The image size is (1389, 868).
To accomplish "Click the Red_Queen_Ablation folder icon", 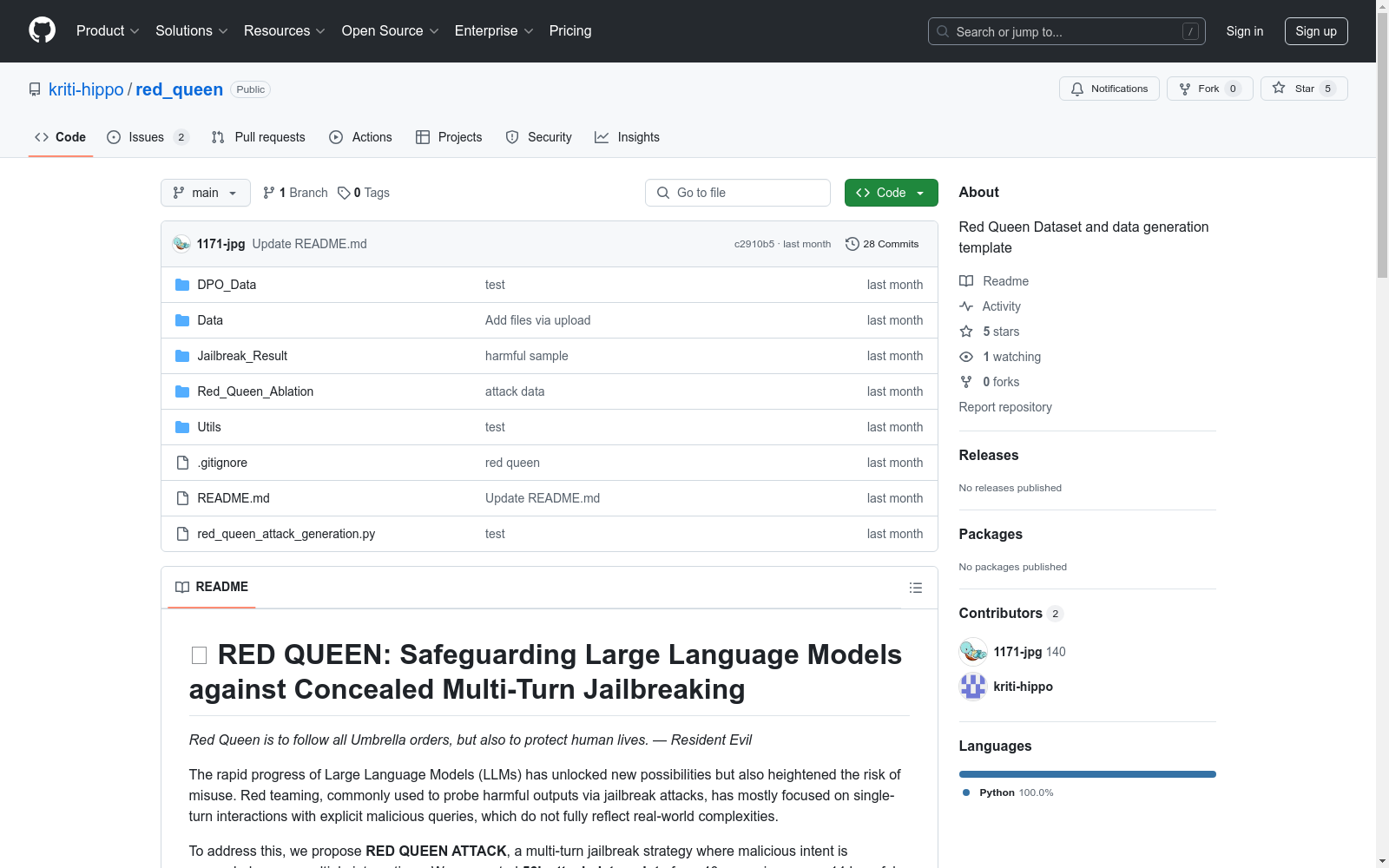I will pyautogui.click(x=182, y=391).
